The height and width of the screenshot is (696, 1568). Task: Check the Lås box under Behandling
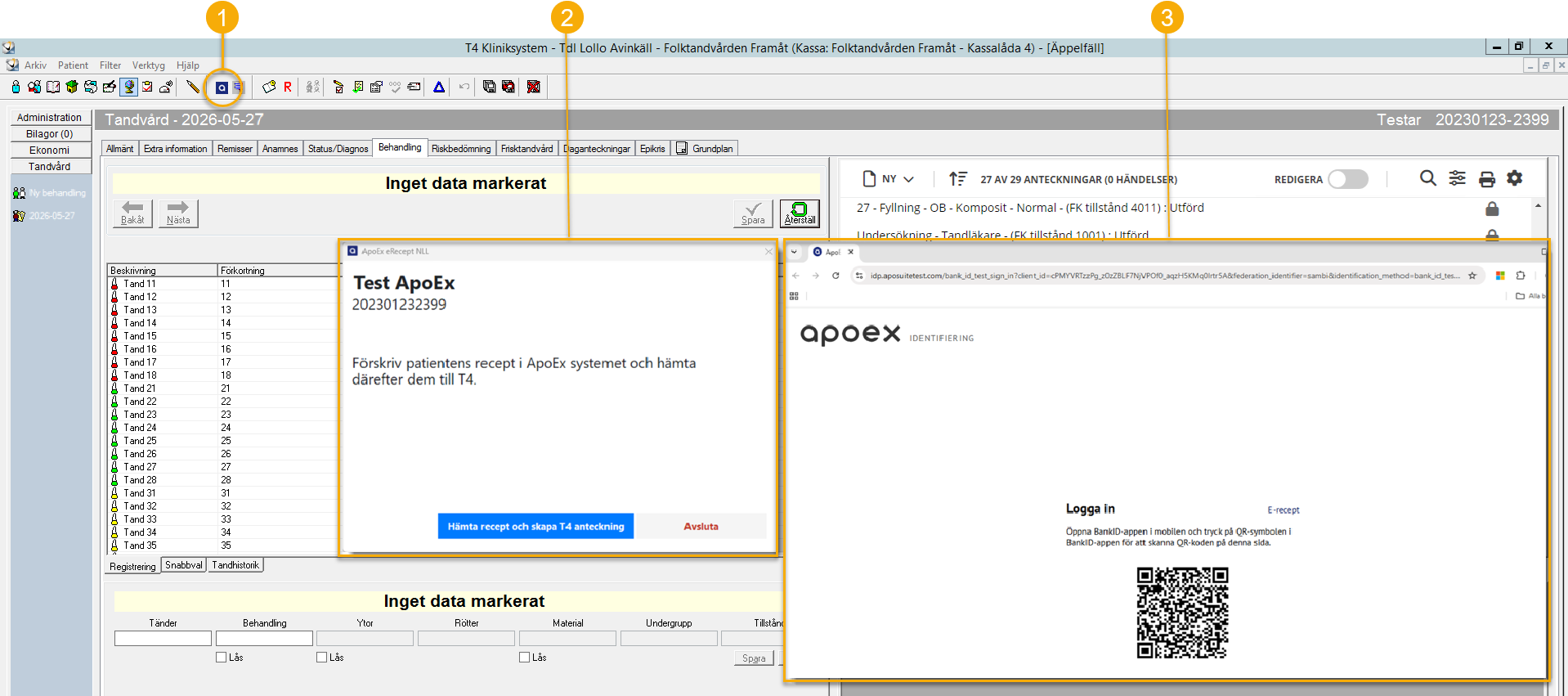(x=221, y=658)
